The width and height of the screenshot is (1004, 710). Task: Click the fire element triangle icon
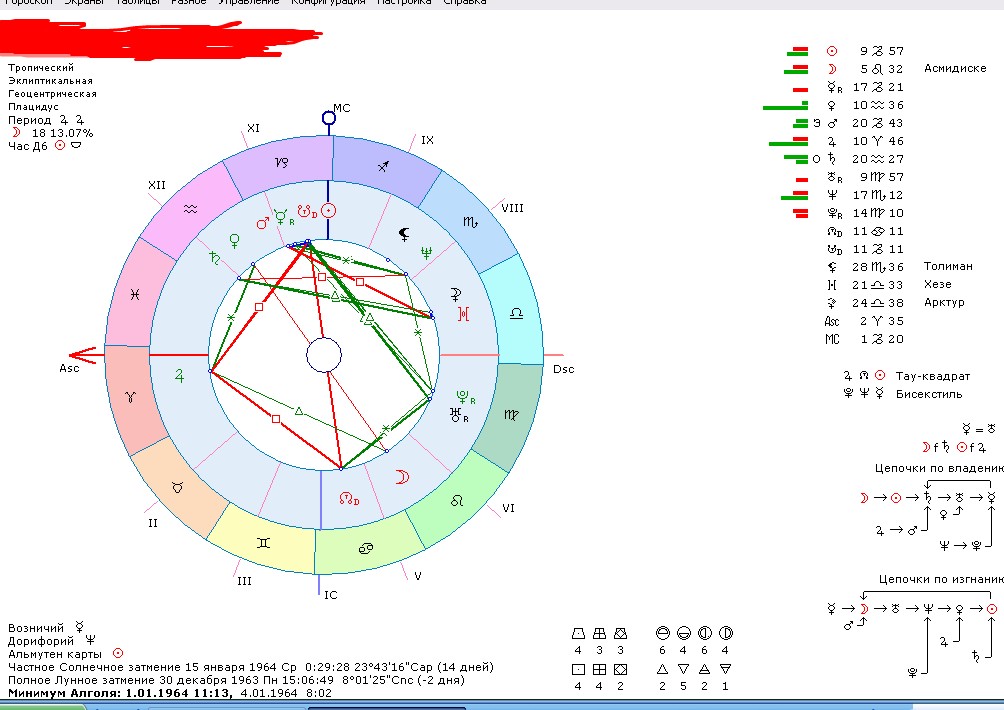tap(663, 669)
